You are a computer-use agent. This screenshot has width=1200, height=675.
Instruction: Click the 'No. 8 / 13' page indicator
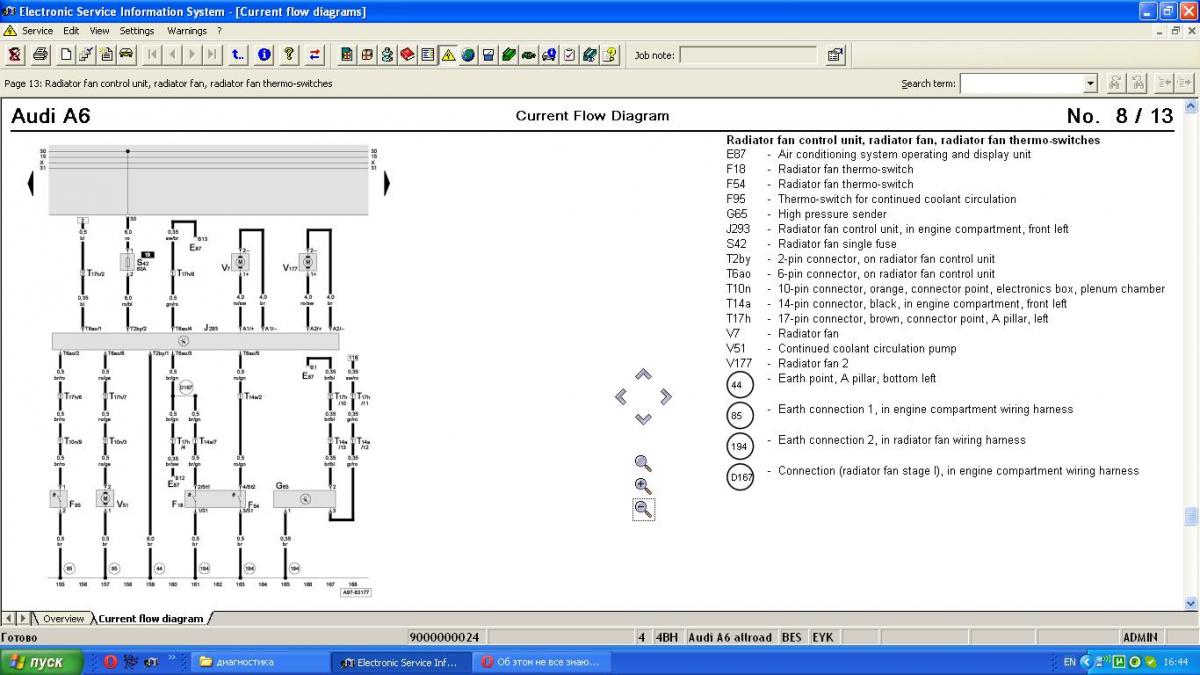click(x=1120, y=116)
